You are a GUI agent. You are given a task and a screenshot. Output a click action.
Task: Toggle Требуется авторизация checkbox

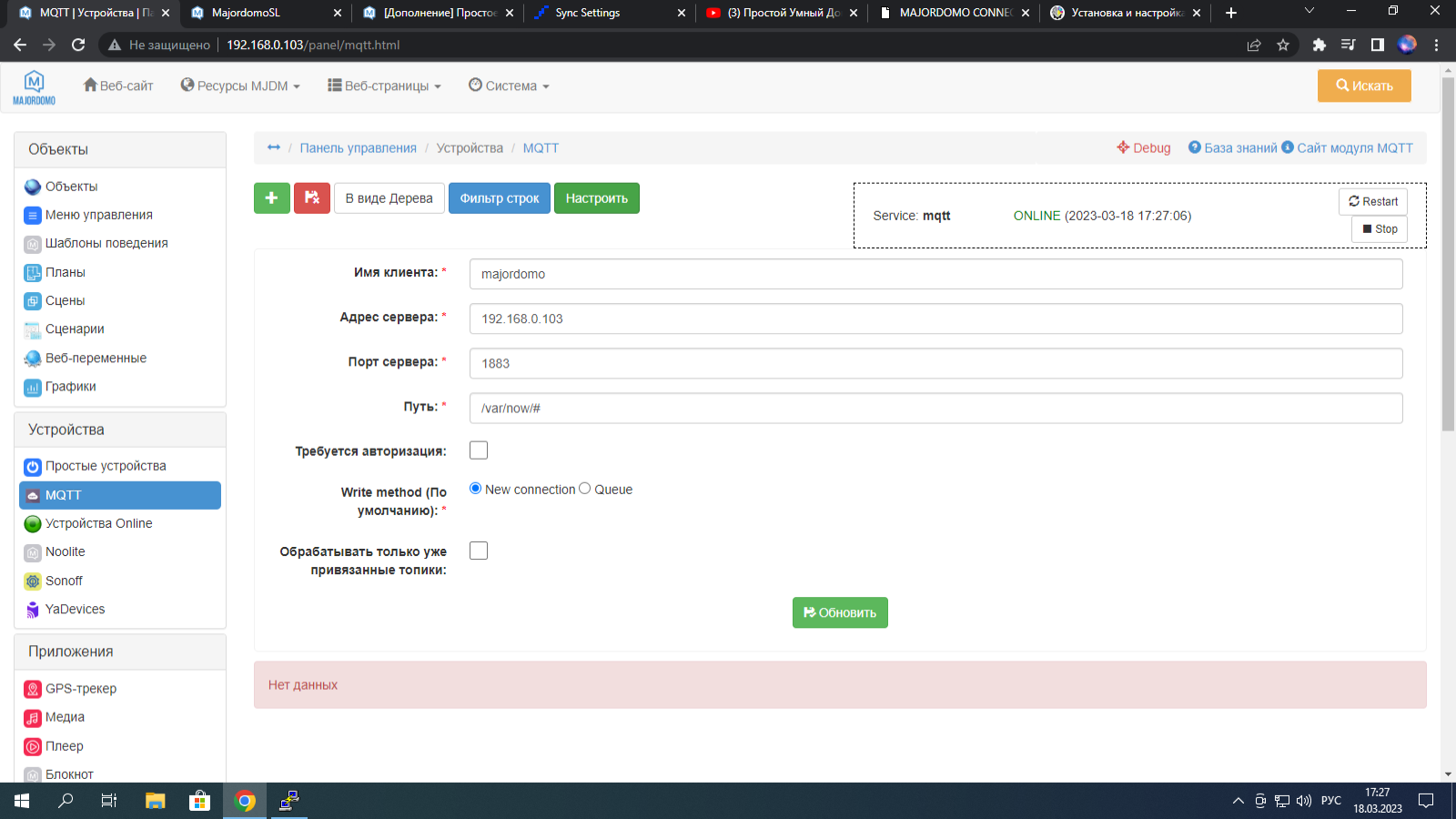tap(479, 450)
